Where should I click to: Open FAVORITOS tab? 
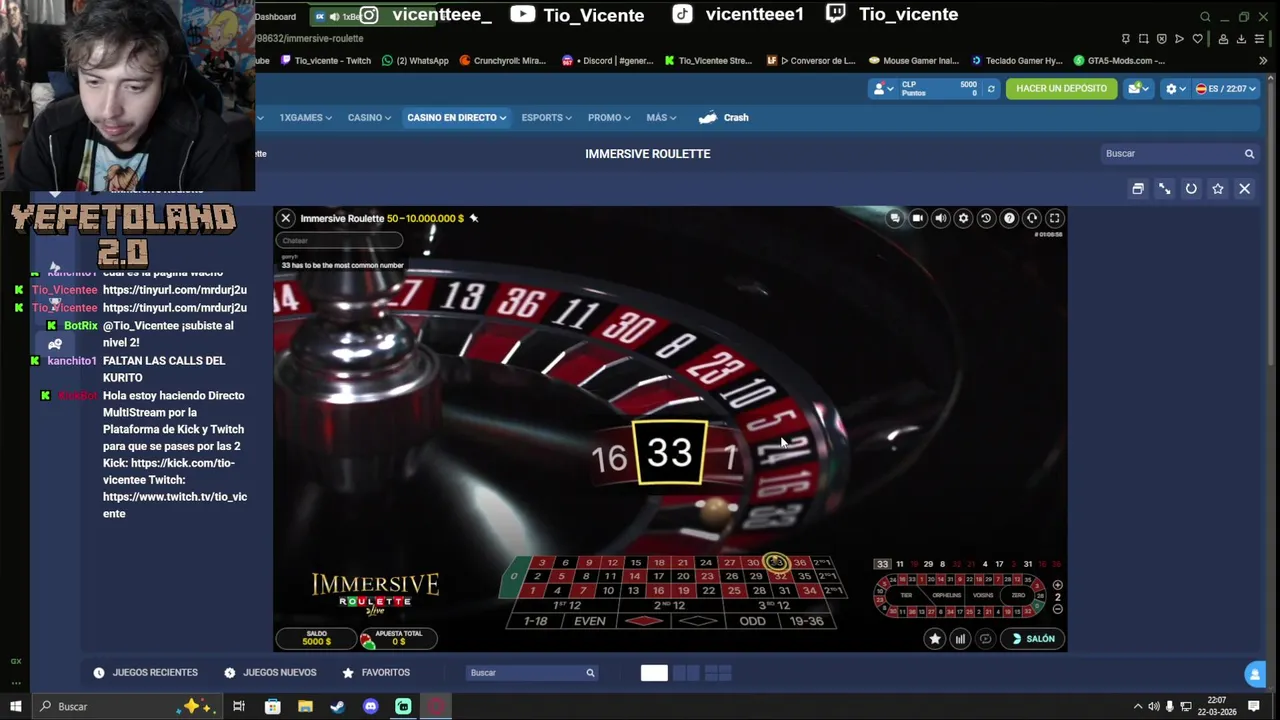coord(376,673)
